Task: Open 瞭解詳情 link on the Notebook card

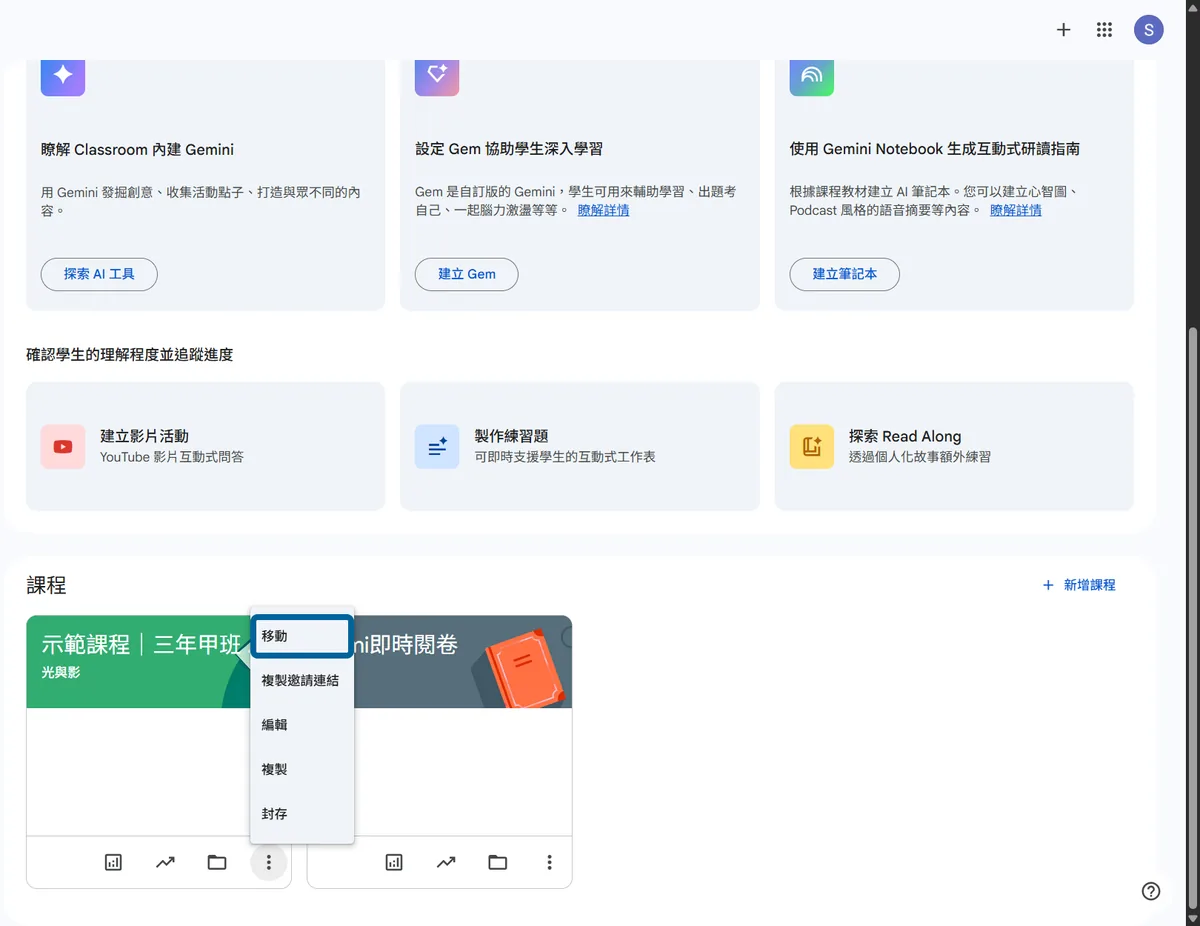Action: (1016, 210)
